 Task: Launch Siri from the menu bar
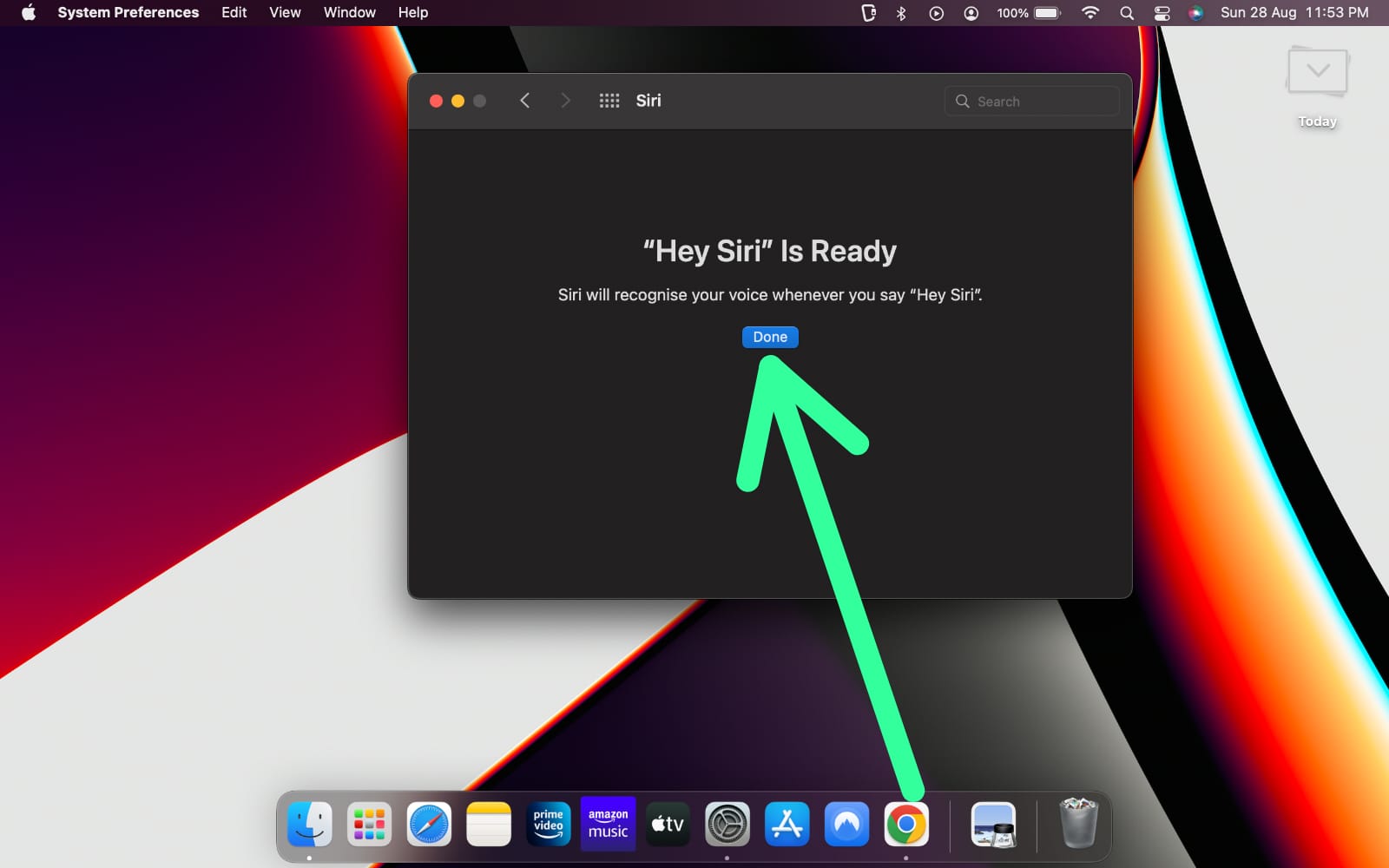tap(1196, 13)
